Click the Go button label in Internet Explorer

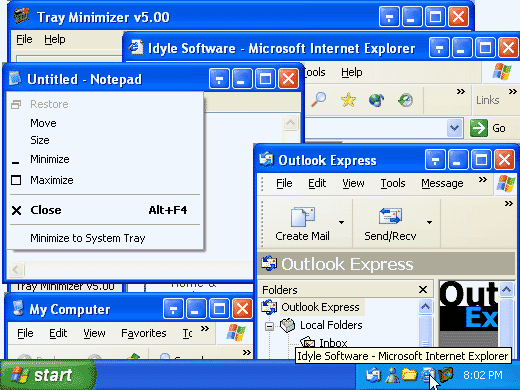point(499,128)
